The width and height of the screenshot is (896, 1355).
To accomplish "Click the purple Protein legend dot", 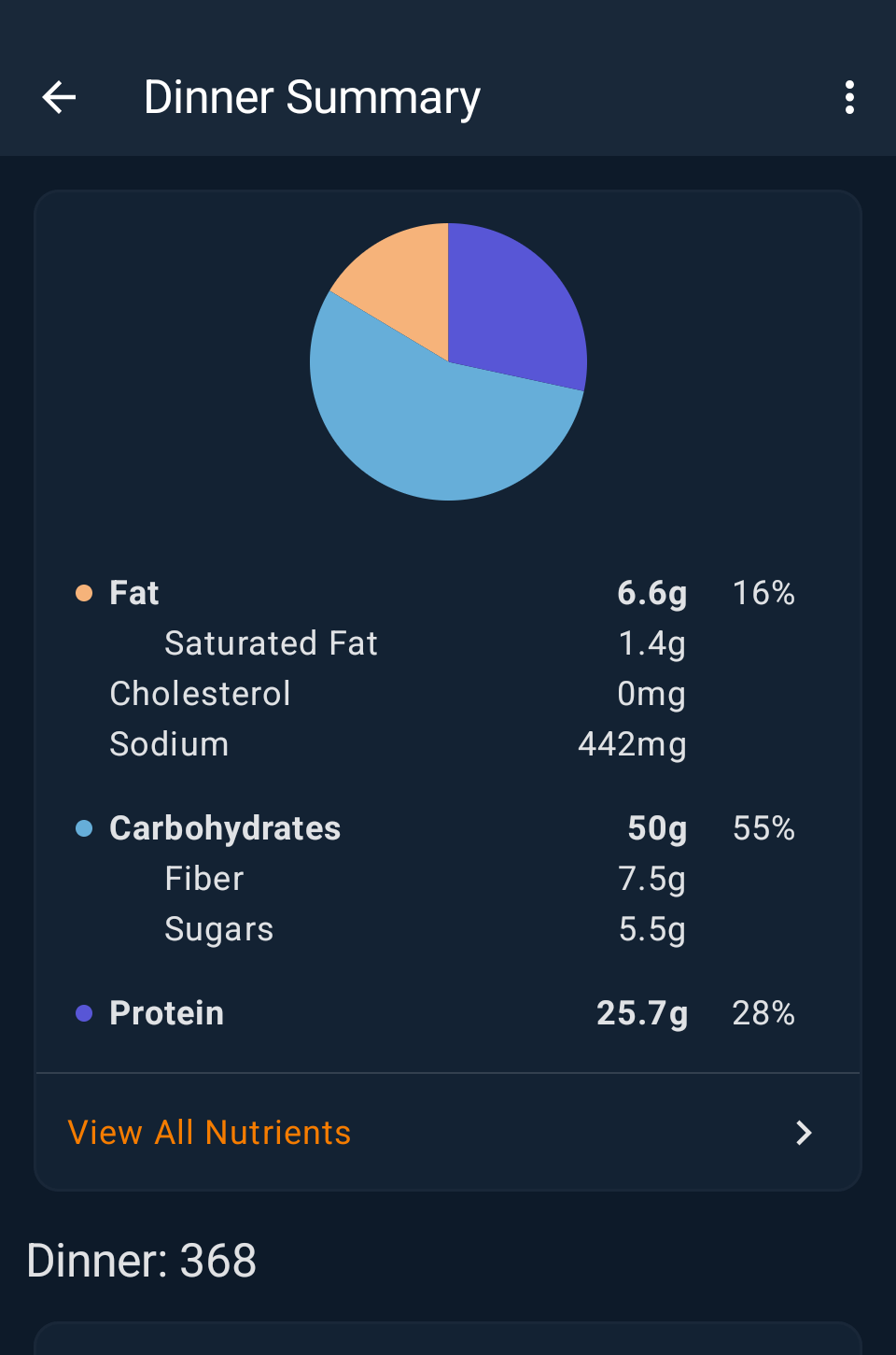I will coord(84,1013).
